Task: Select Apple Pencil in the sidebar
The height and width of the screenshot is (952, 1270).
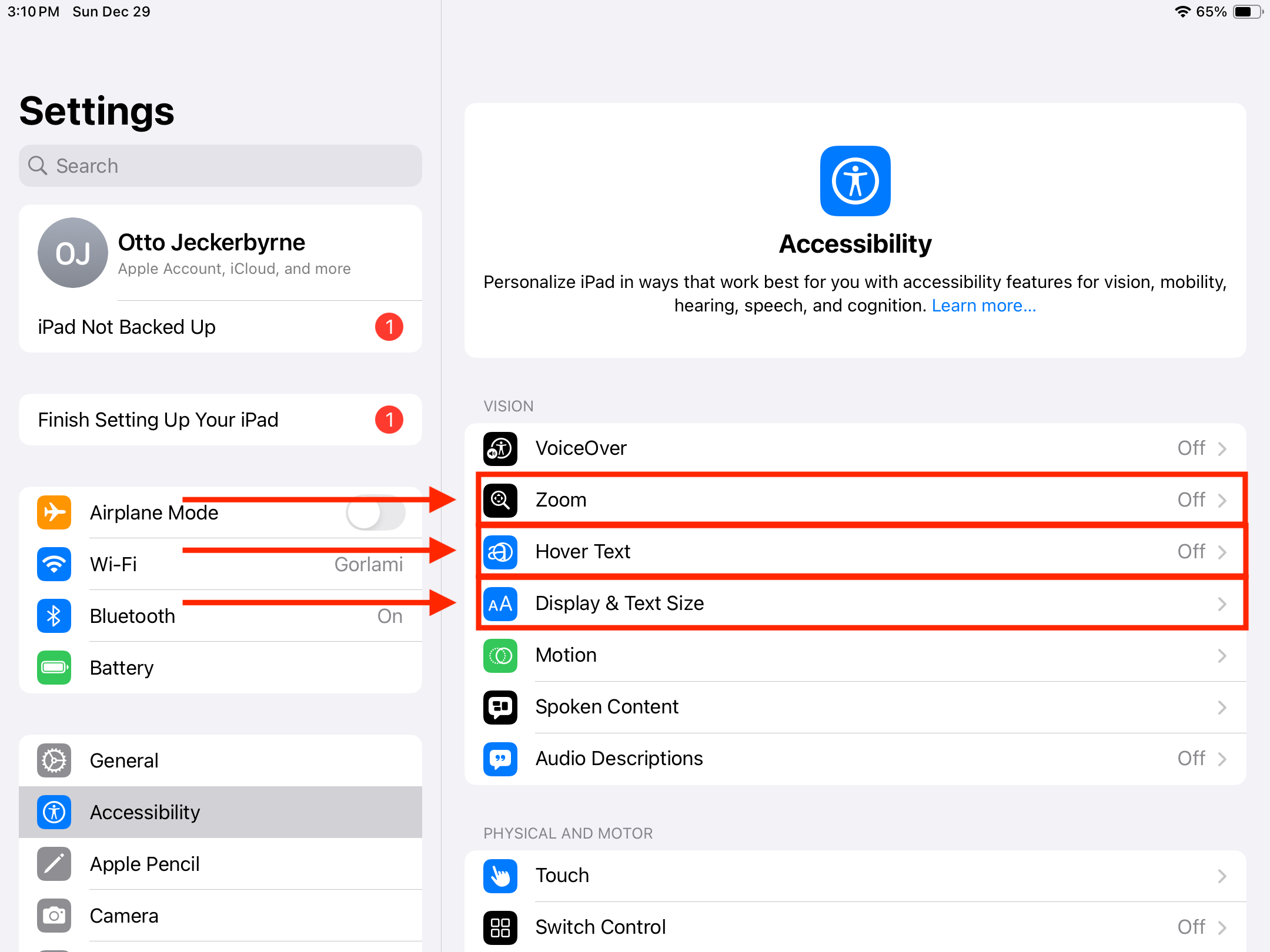Action: point(220,864)
